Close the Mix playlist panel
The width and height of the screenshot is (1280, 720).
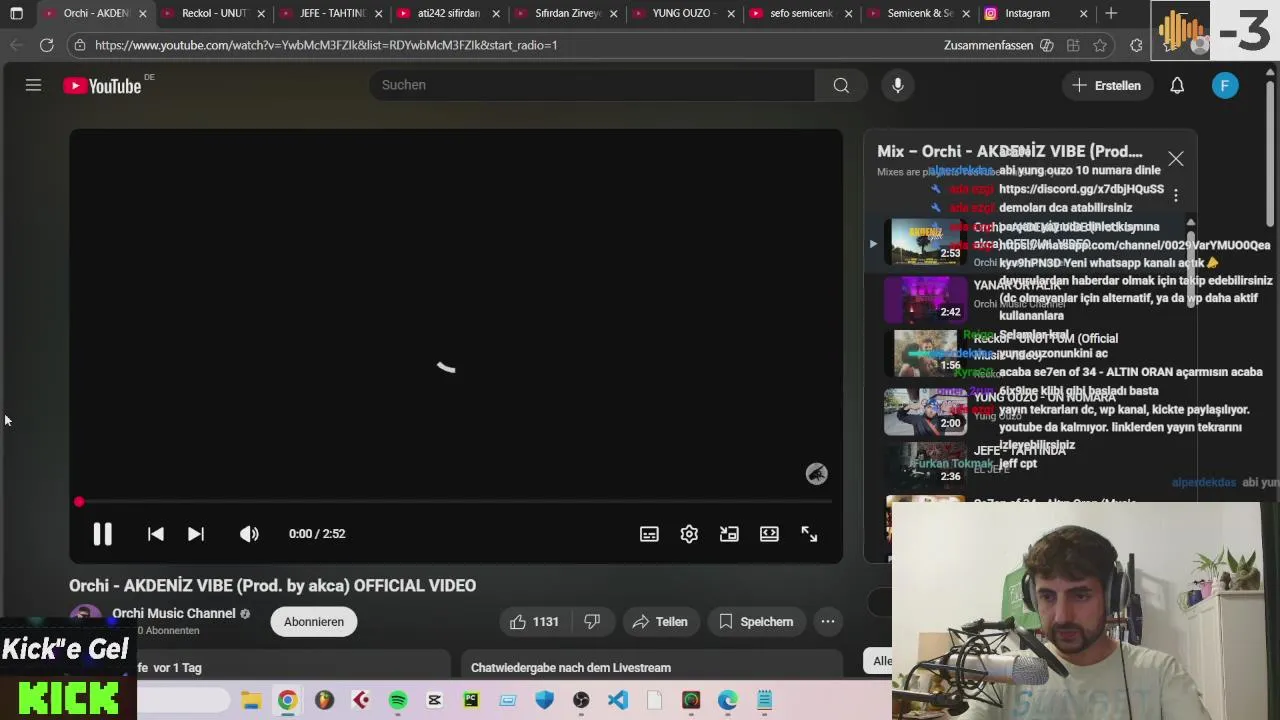coord(1176,159)
